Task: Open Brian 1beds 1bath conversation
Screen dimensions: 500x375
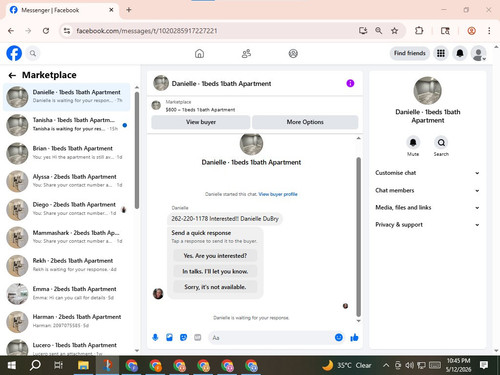Action: pos(67,153)
